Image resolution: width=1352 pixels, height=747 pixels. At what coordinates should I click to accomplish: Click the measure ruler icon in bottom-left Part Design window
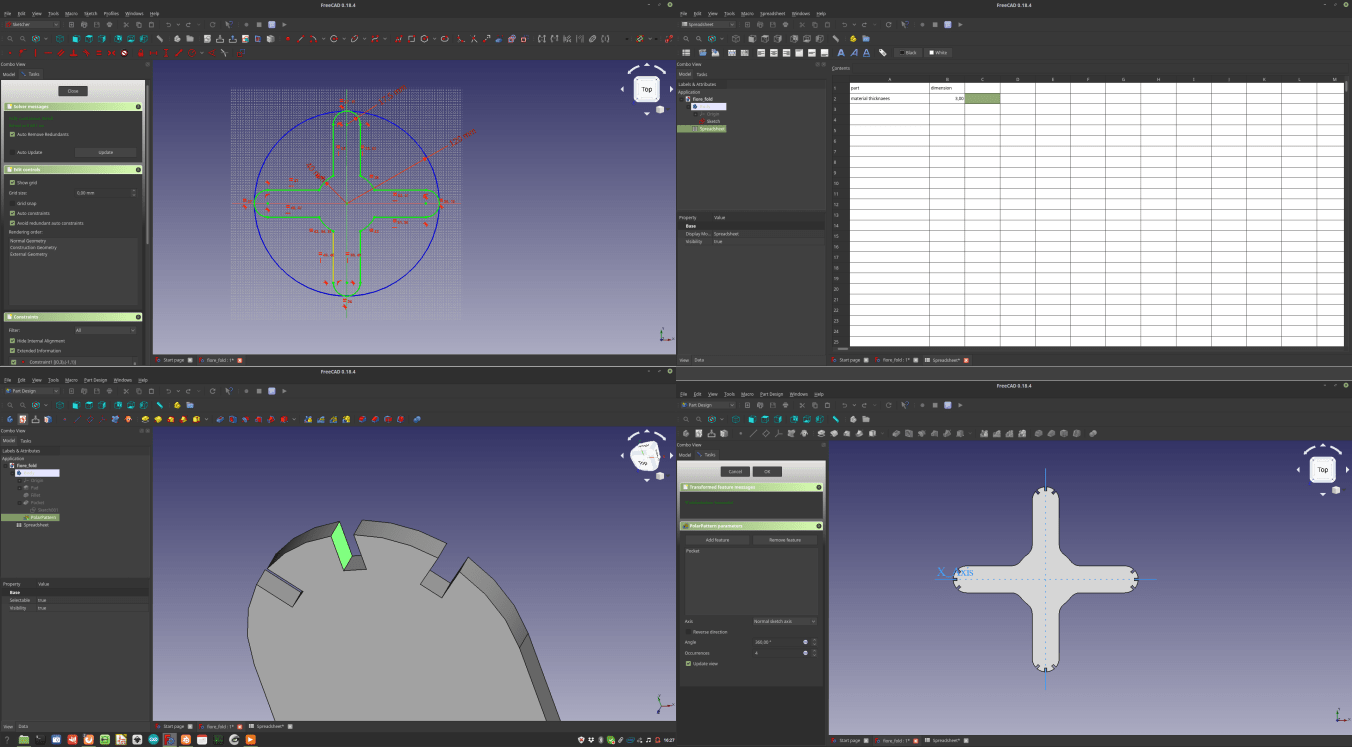(x=159, y=404)
